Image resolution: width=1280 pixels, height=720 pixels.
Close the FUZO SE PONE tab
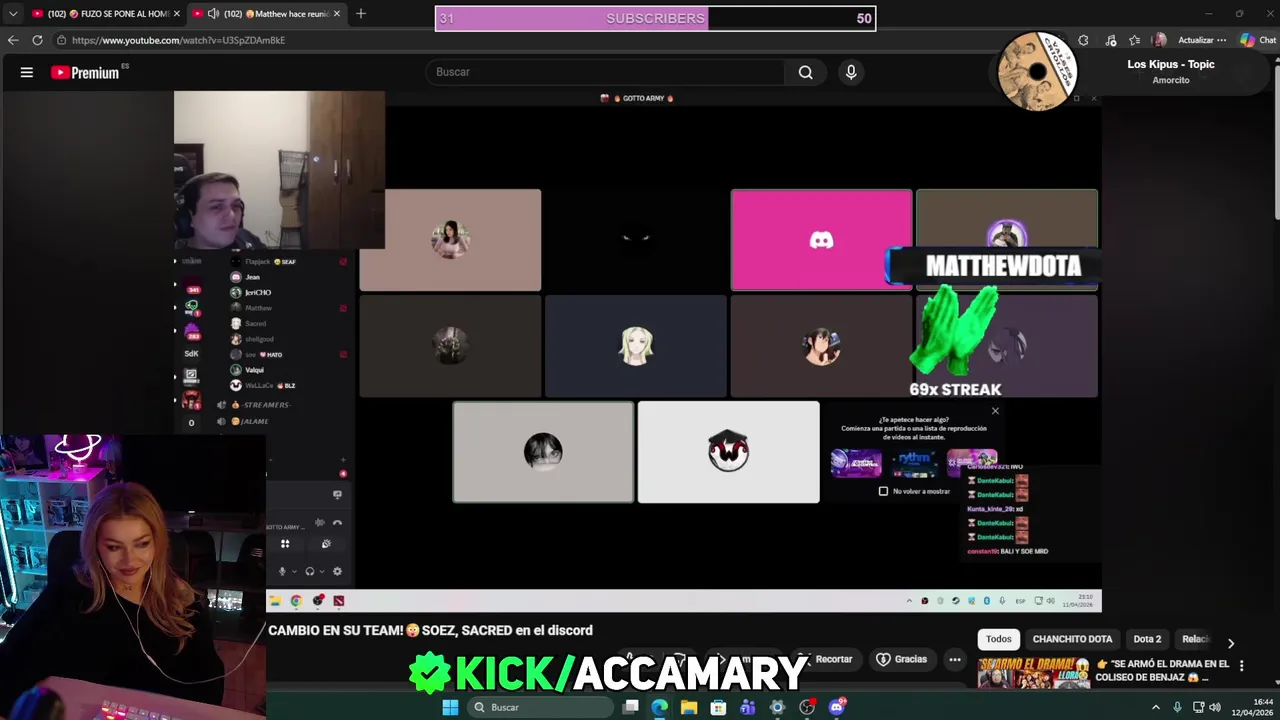[x=177, y=14]
